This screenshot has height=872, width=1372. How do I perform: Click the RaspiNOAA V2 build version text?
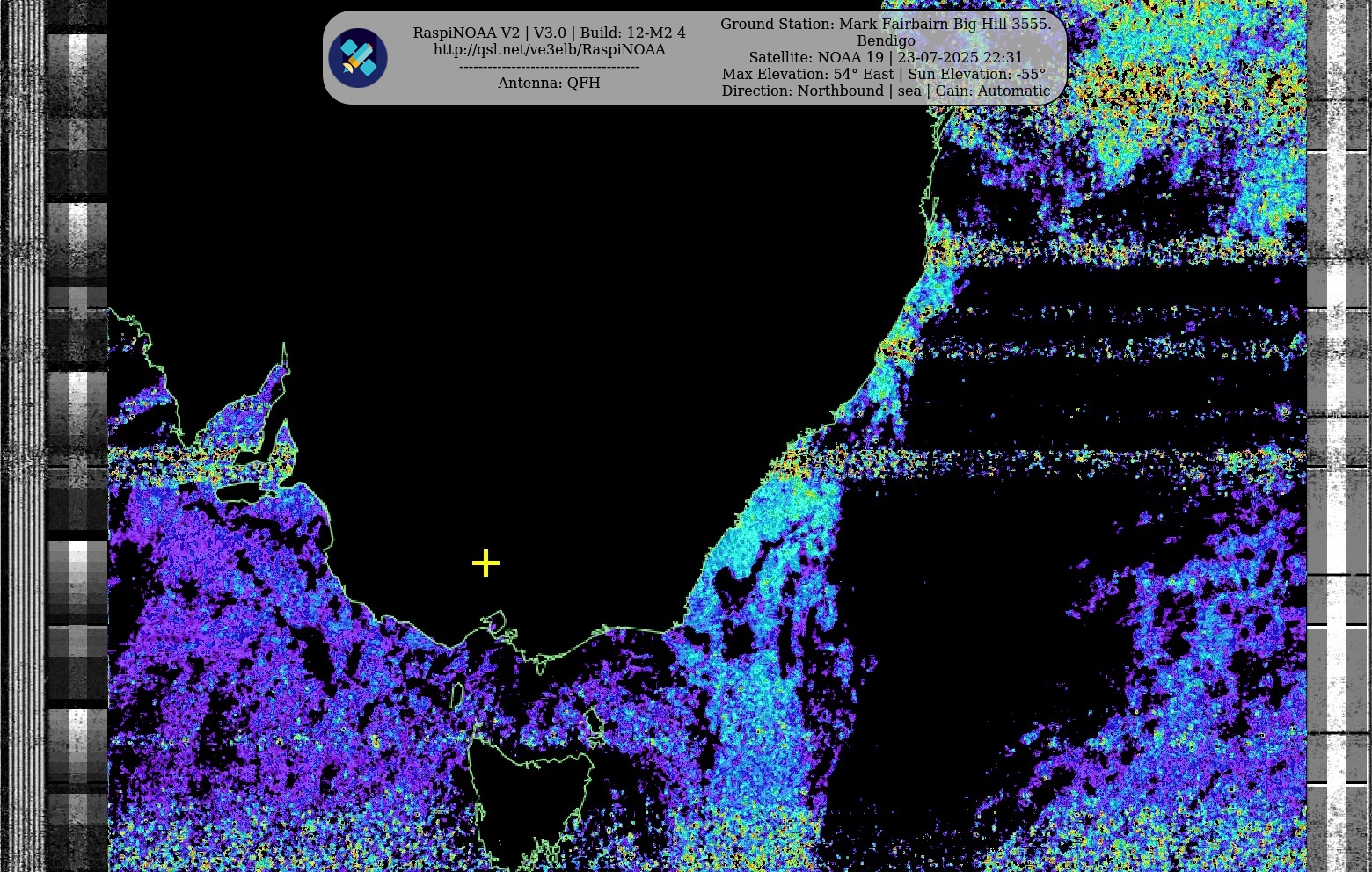(549, 33)
